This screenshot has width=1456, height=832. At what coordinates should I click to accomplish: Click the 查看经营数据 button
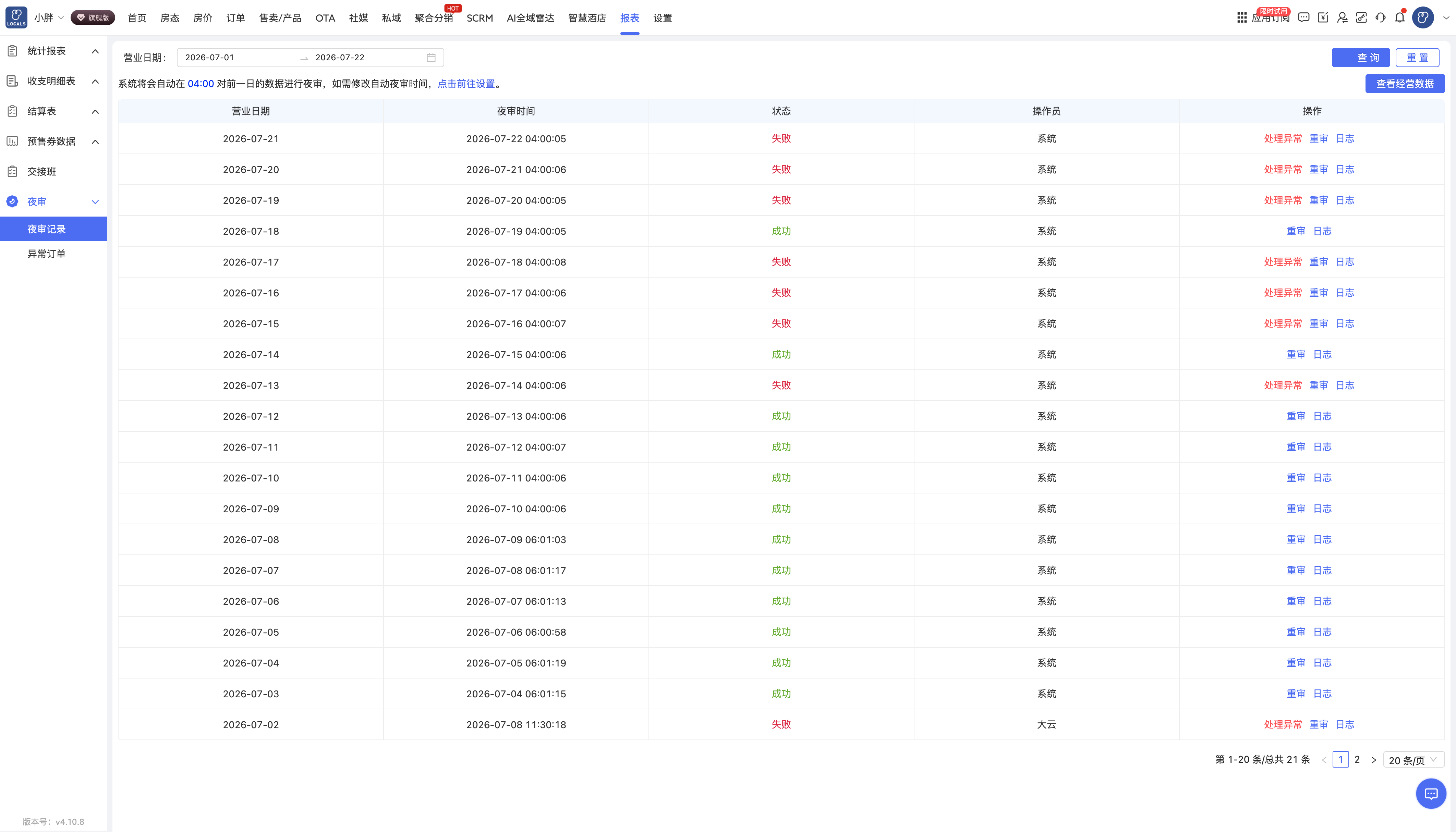[1405, 84]
